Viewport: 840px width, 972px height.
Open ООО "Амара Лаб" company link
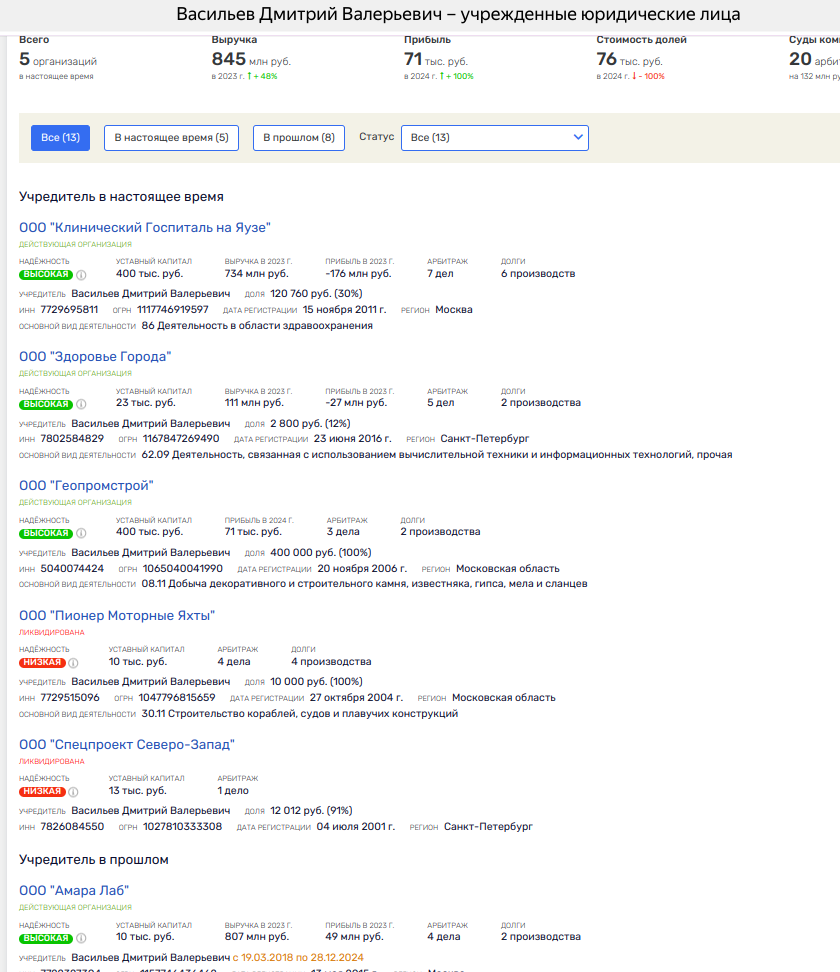[x=74, y=890]
